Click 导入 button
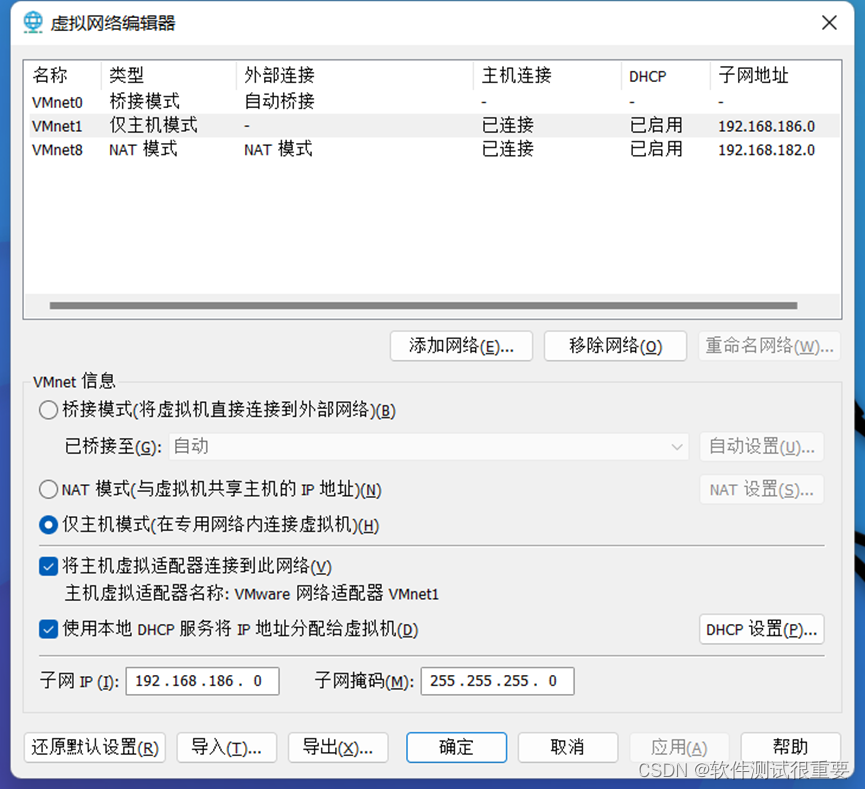The height and width of the screenshot is (789, 865). [x=226, y=748]
